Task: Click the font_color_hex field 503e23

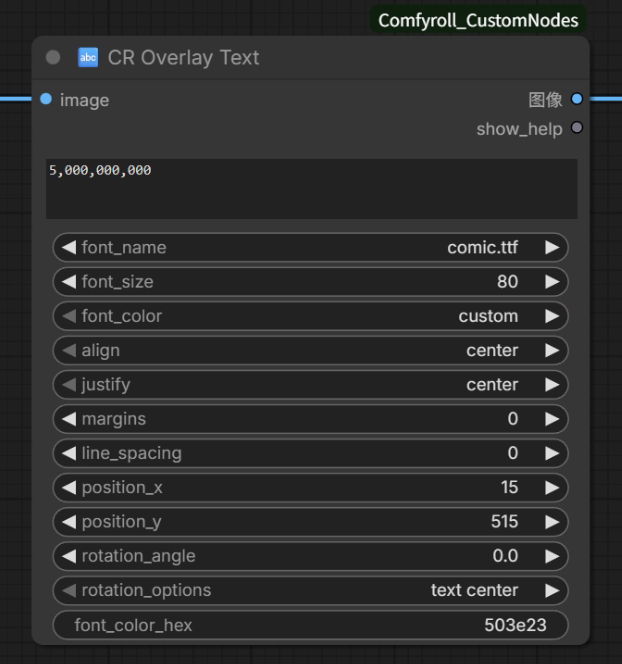Action: (x=310, y=625)
